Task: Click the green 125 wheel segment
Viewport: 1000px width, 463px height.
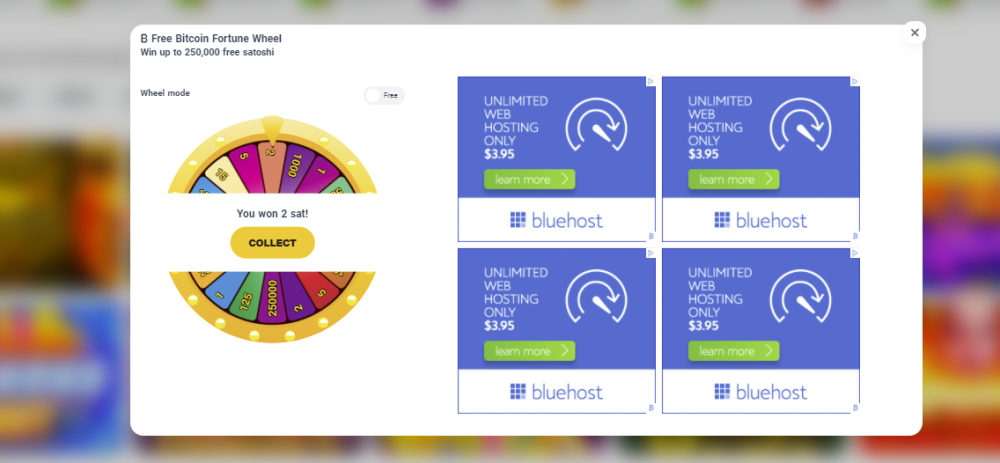Action: (247, 295)
